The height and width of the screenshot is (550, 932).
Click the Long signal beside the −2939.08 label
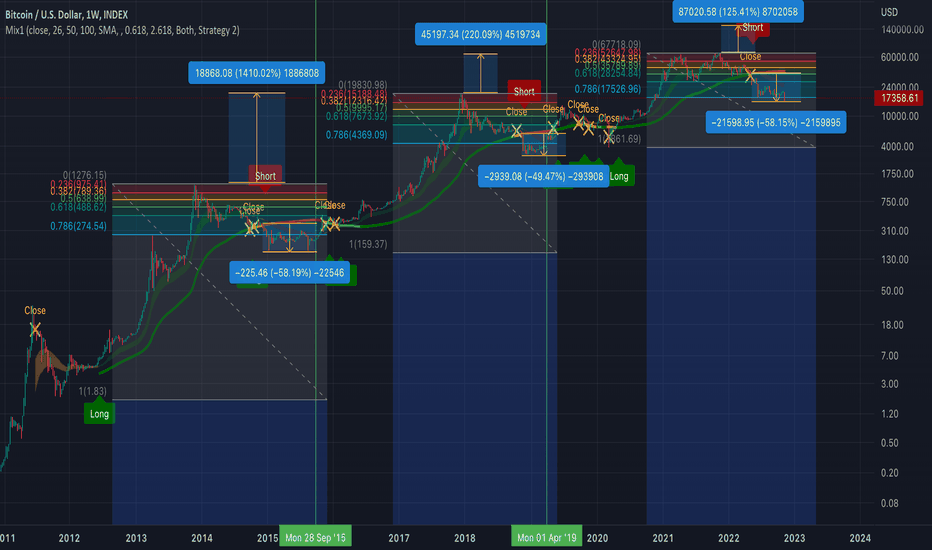pos(619,176)
